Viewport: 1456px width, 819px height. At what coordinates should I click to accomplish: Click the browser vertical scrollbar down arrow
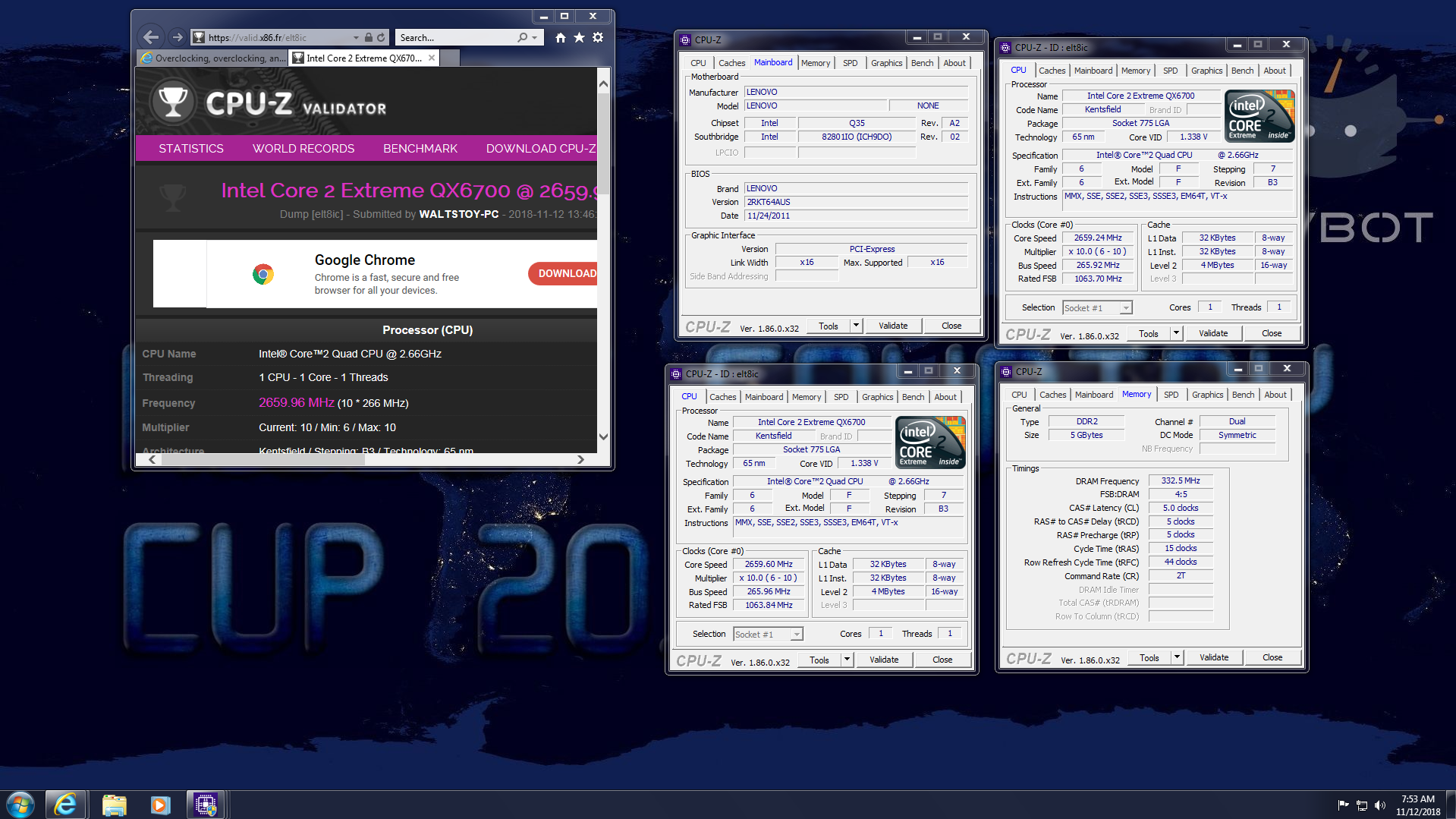(603, 436)
